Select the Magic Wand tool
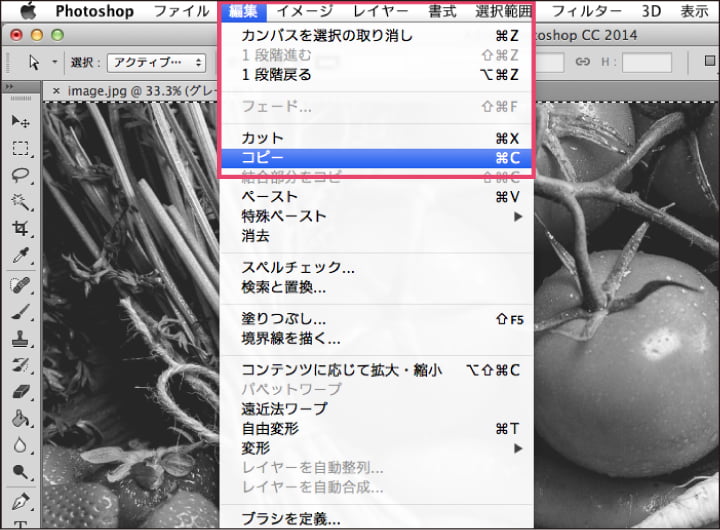The image size is (720, 530). tap(20, 202)
